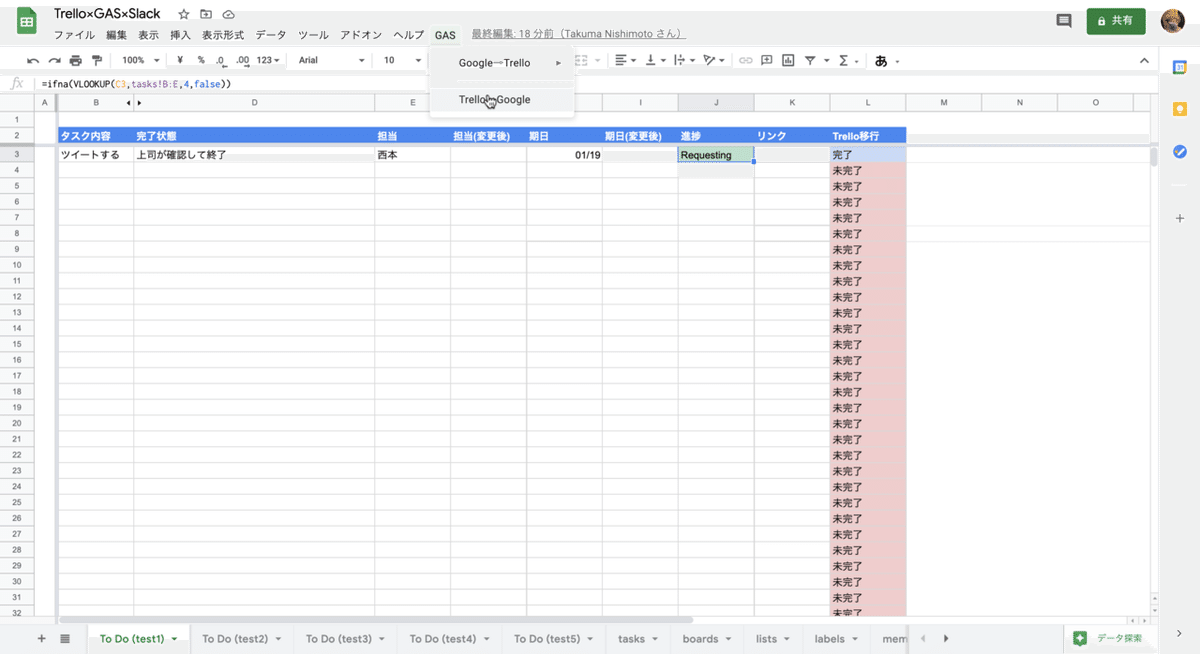
Task: Open Google Calendar in side panel
Action: tap(1180, 67)
